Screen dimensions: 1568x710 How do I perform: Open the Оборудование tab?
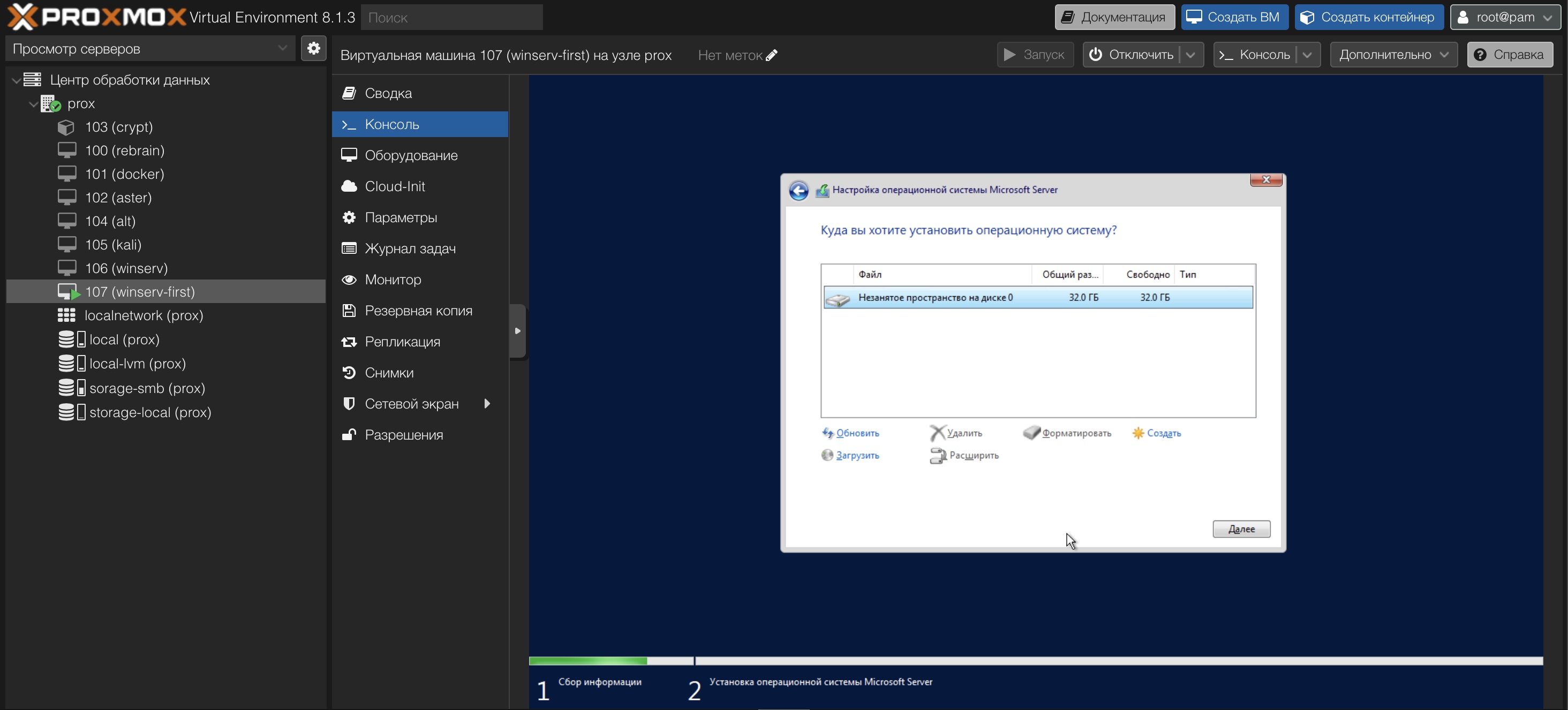(411, 155)
